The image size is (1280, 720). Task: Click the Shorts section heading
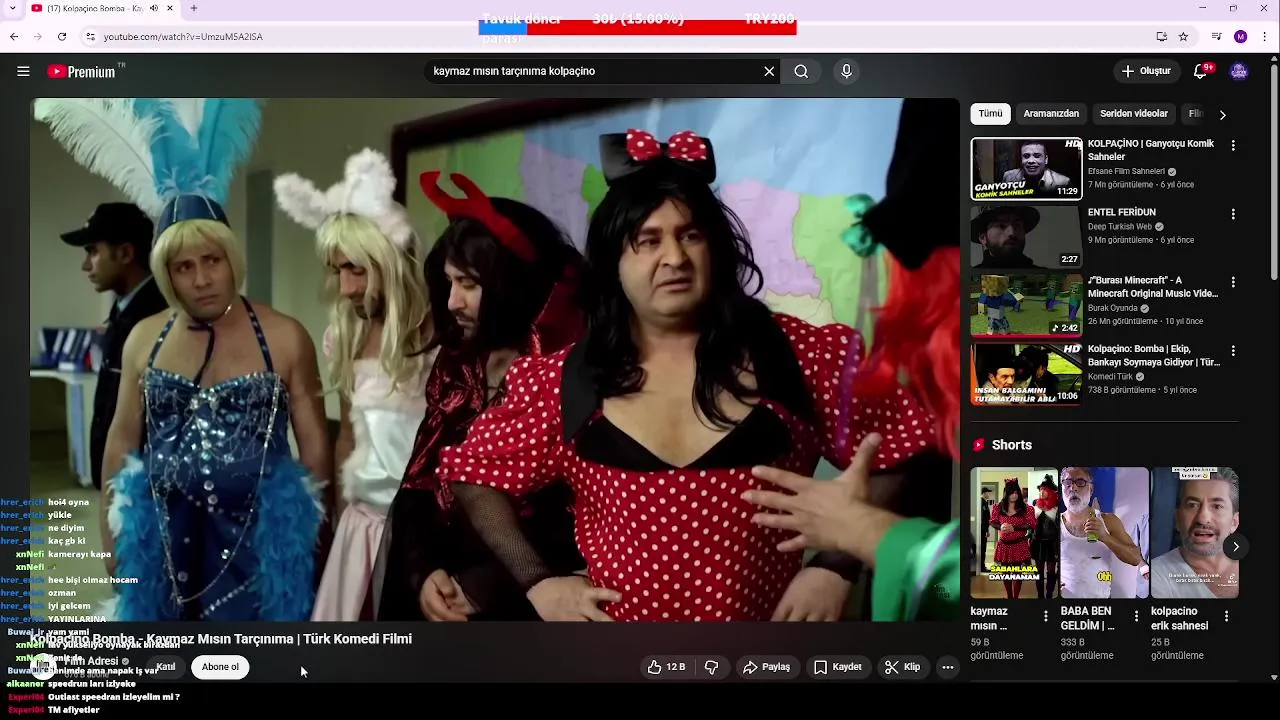tap(1012, 445)
